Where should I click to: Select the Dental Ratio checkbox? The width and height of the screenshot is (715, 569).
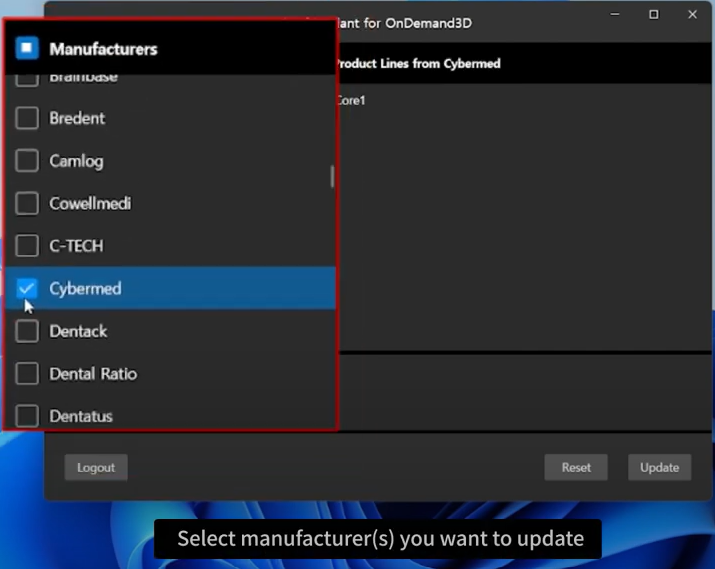click(27, 373)
